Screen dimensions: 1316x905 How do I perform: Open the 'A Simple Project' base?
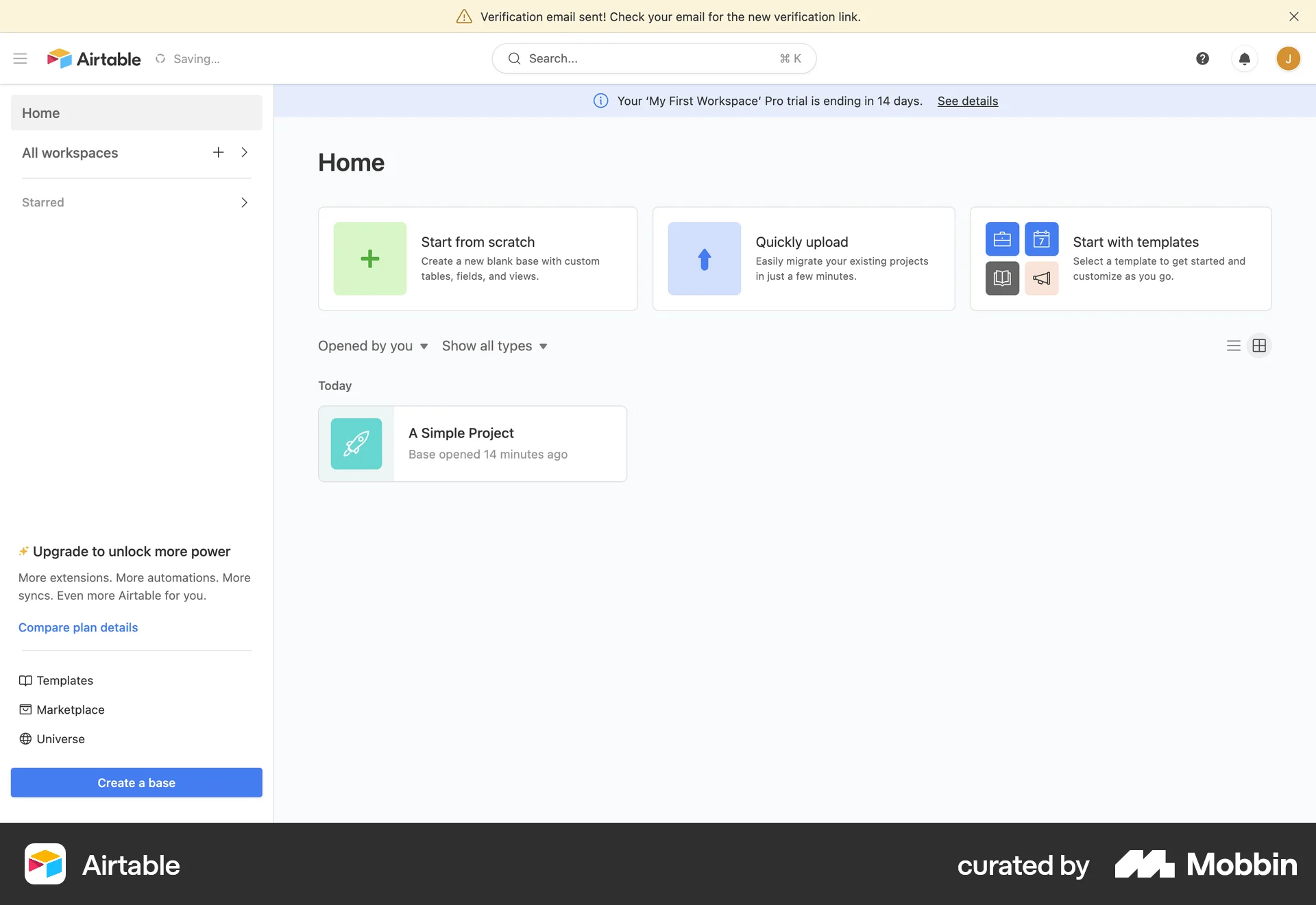click(472, 444)
